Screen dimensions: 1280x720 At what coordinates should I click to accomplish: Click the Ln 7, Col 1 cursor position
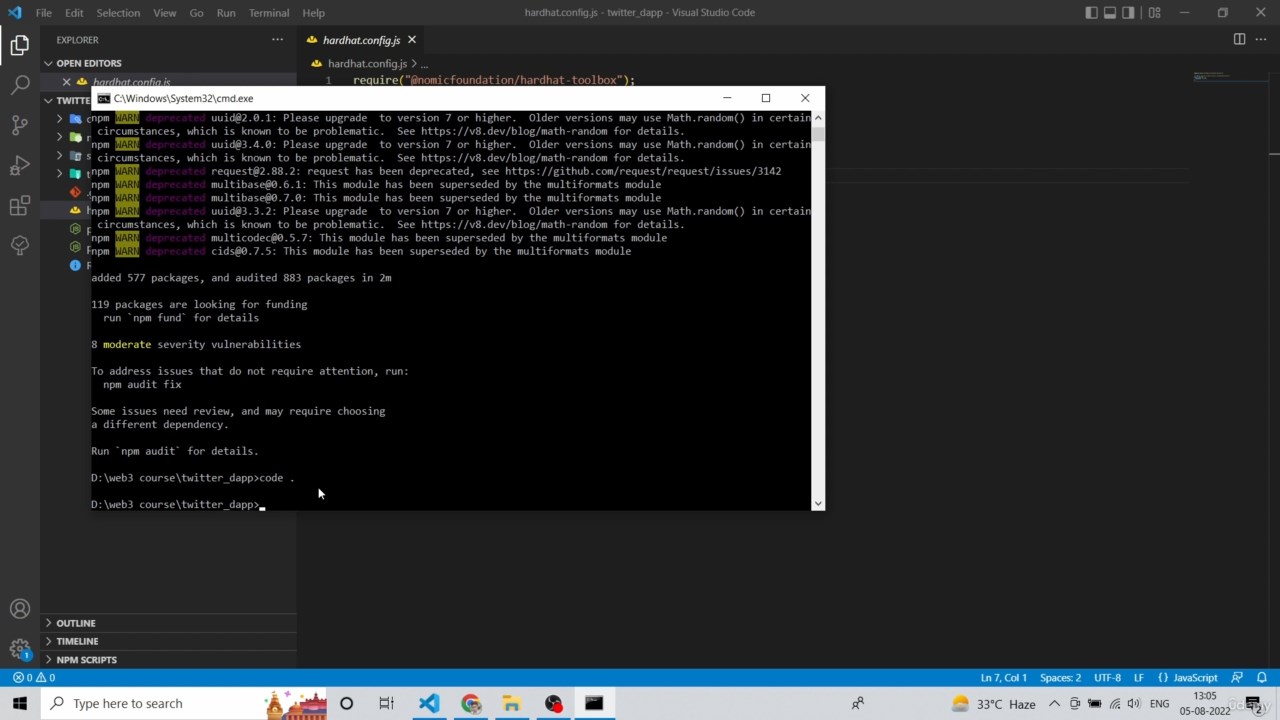point(1004,677)
